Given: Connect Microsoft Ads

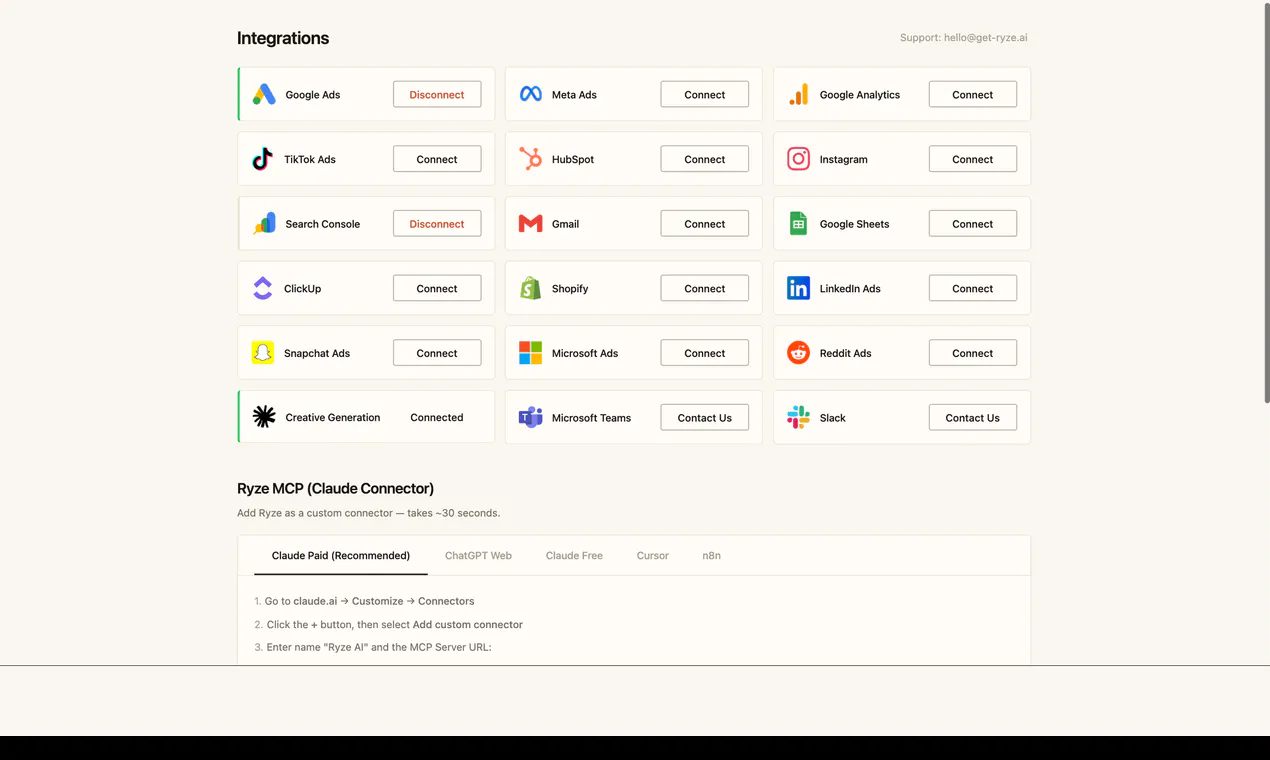Looking at the screenshot, I should 705,352.
